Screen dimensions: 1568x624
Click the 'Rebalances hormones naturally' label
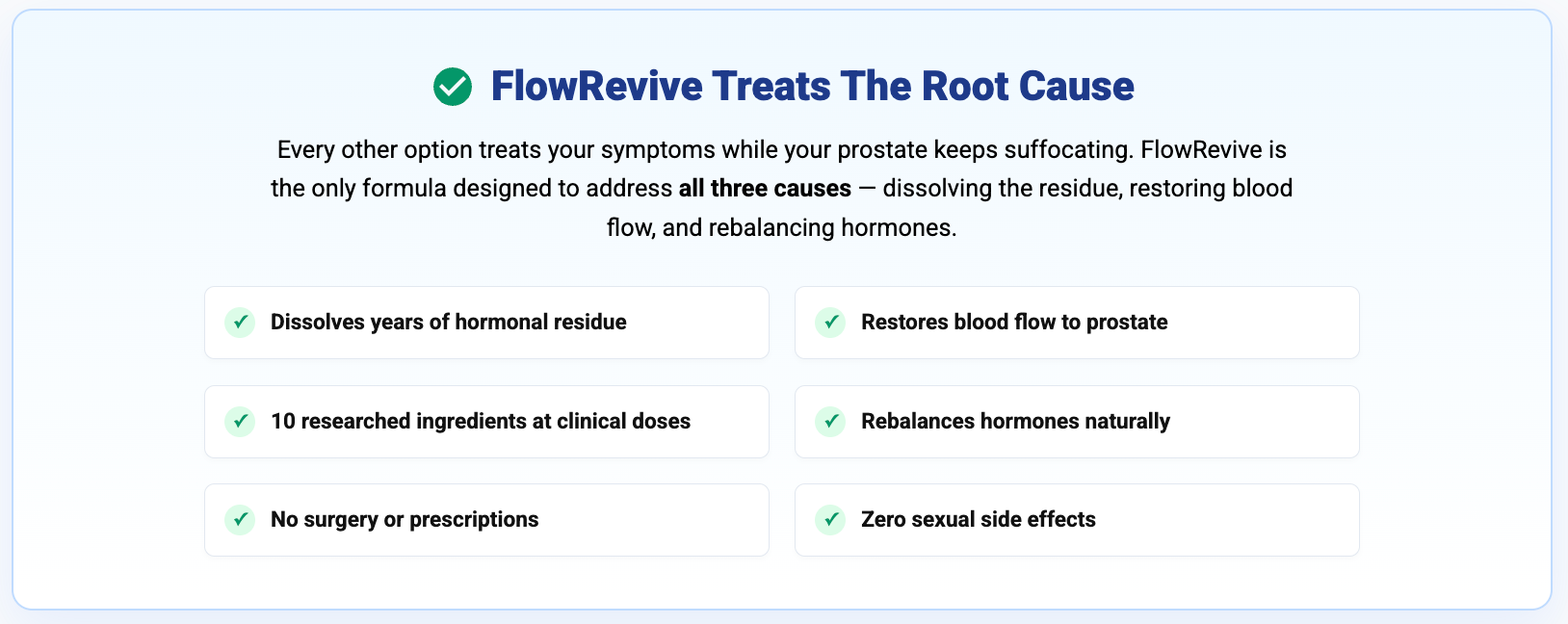pos(1015,422)
